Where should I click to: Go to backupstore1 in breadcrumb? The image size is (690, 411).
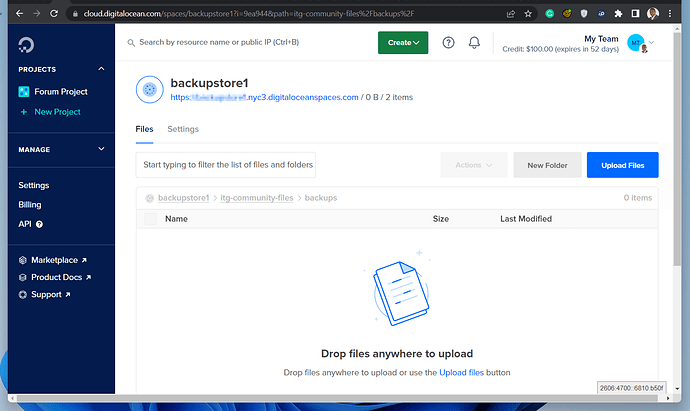click(184, 198)
